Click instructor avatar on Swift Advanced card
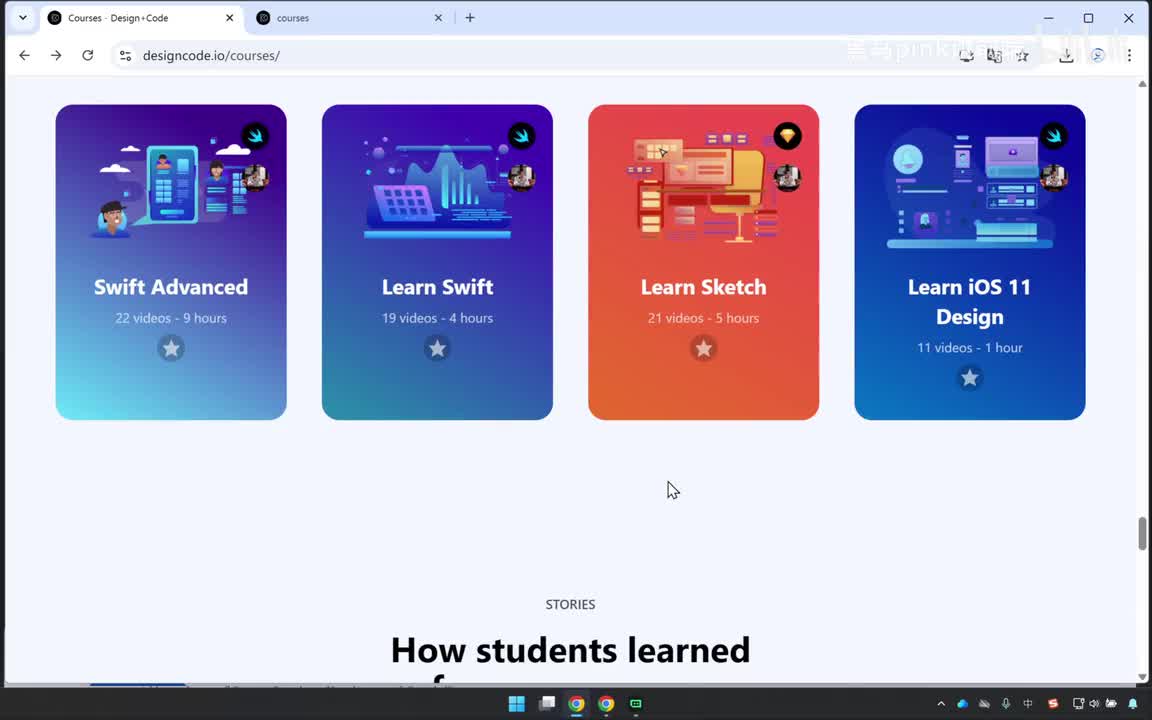This screenshot has width=1152, height=720. 255,177
